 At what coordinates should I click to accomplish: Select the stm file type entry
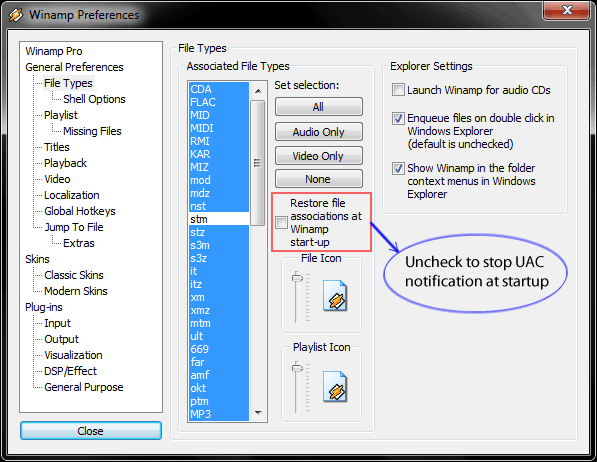[x=219, y=219]
